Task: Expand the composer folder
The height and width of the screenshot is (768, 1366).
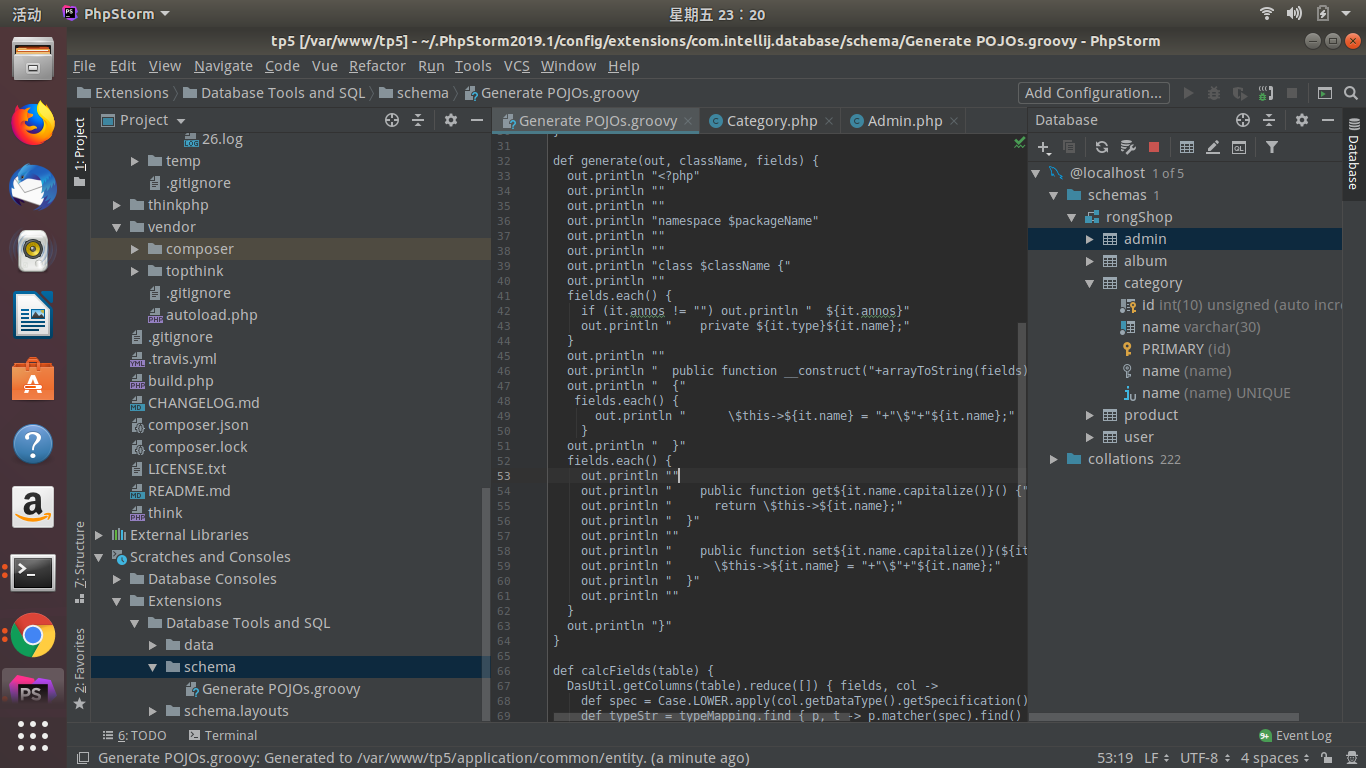Action: tap(136, 249)
